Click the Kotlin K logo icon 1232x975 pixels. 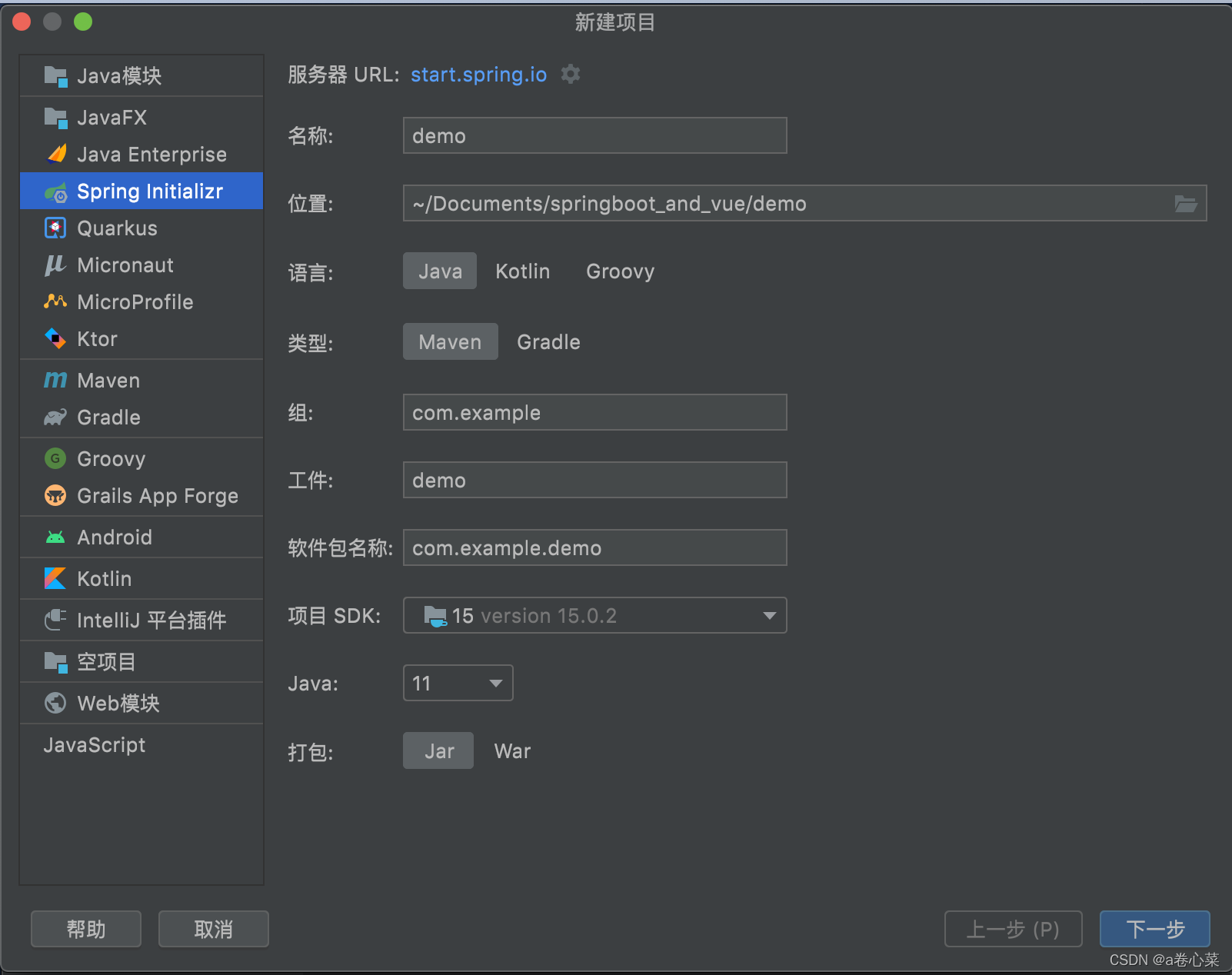(x=55, y=578)
